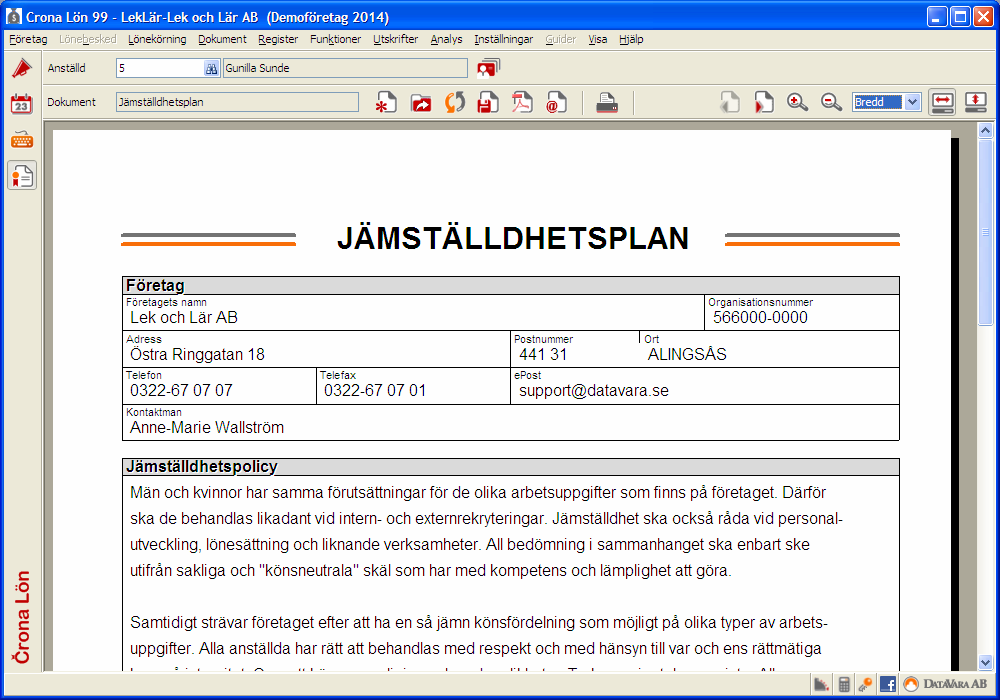Click the orange keyboard icon in sidebar
This screenshot has width=1000, height=700.
click(x=22, y=140)
